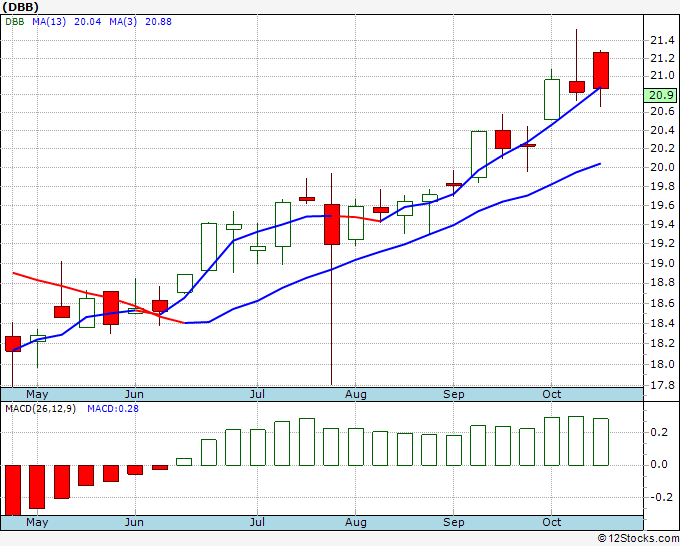Click the Jul label on the price chart axis
Image resolution: width=680 pixels, height=546 pixels.
(257, 394)
